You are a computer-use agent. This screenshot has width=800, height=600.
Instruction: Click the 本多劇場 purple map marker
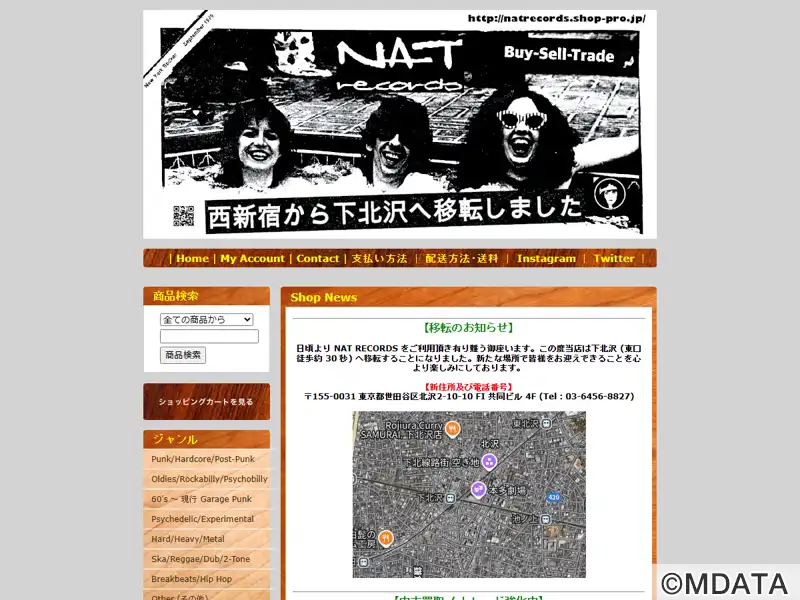pos(478,490)
